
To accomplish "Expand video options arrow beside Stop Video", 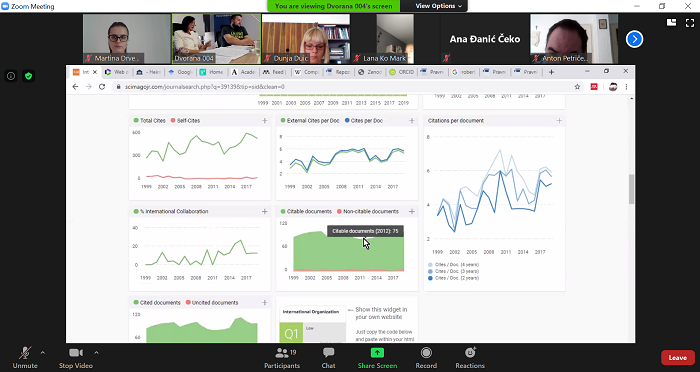I will tap(96, 353).
